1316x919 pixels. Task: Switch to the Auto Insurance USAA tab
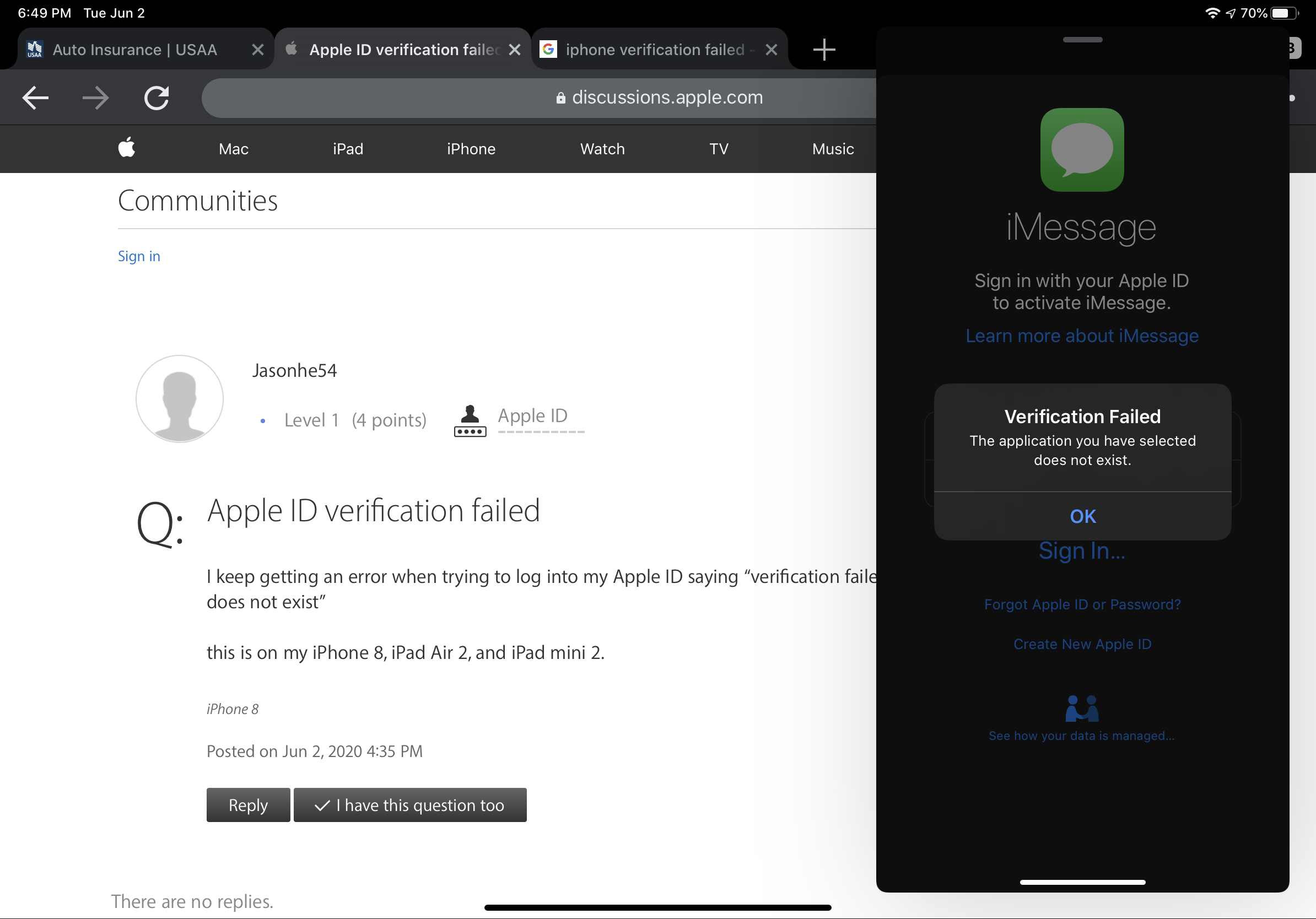coord(134,50)
